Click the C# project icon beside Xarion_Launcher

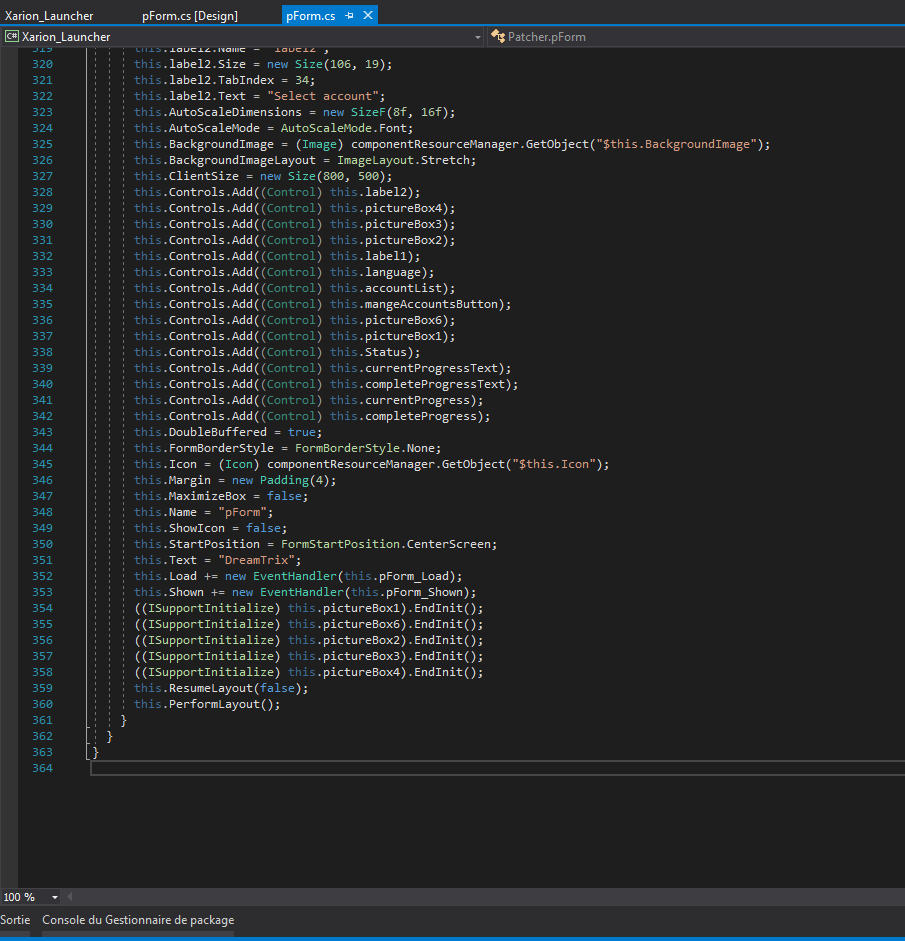11,37
